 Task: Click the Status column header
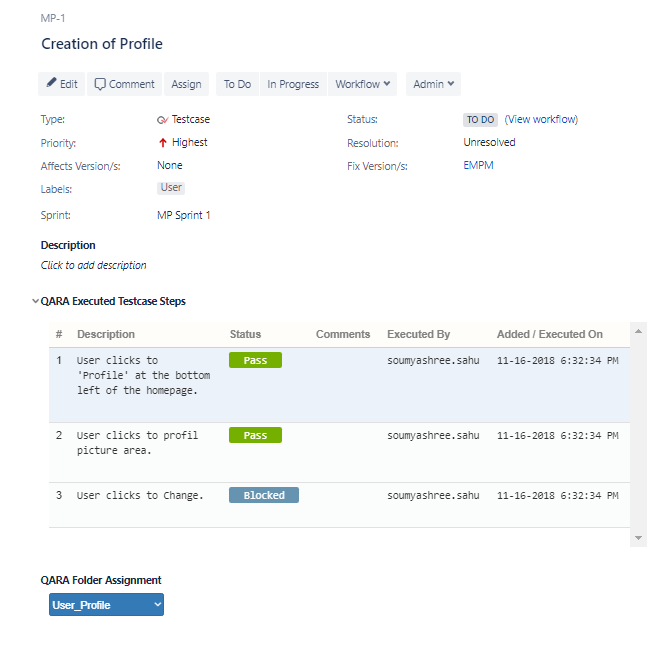pos(245,334)
